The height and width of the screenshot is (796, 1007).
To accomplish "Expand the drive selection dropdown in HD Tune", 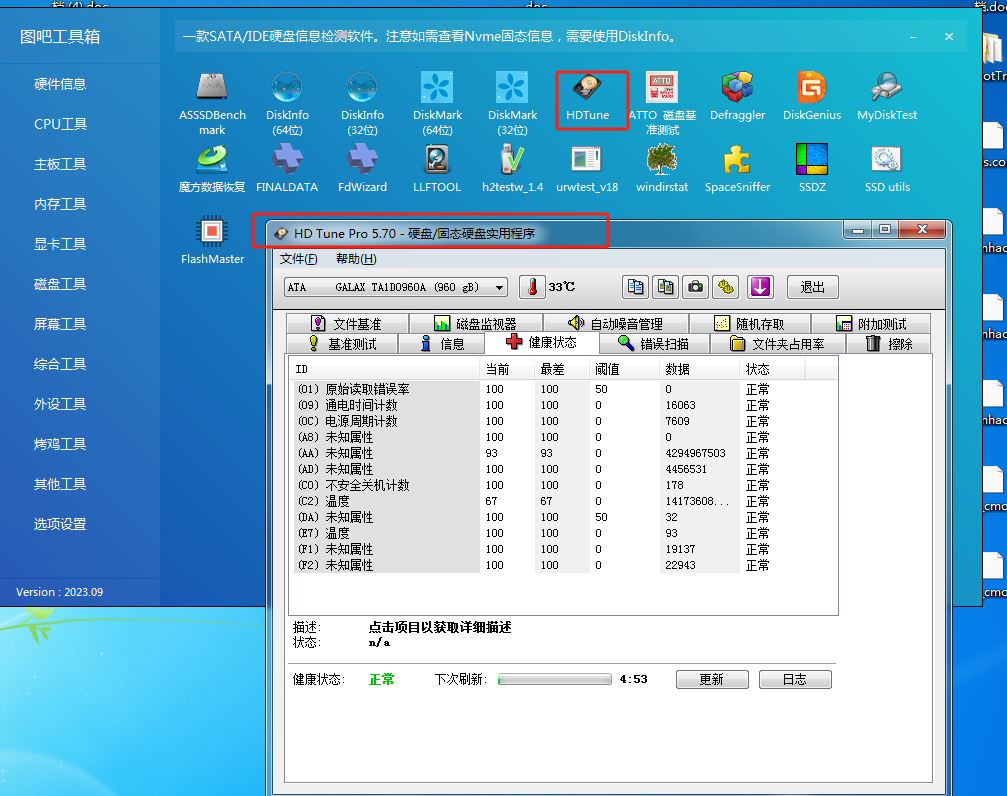I will (499, 288).
